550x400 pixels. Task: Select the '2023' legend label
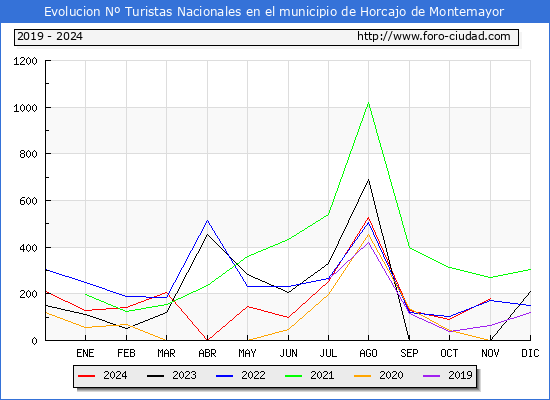pyautogui.click(x=184, y=375)
